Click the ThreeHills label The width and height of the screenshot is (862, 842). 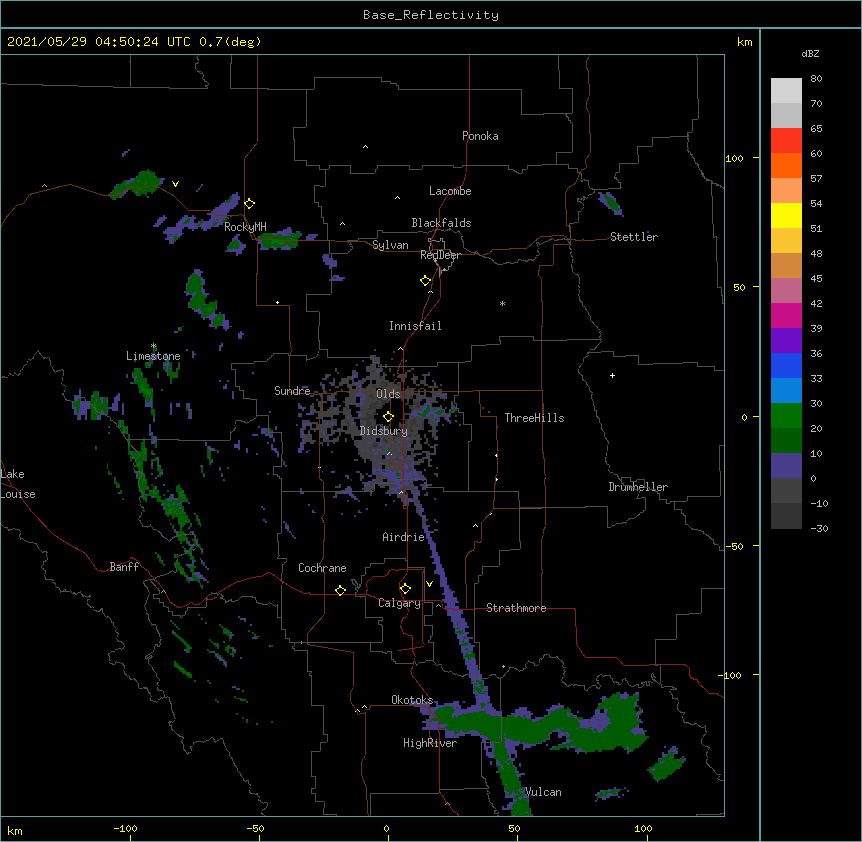pos(534,418)
